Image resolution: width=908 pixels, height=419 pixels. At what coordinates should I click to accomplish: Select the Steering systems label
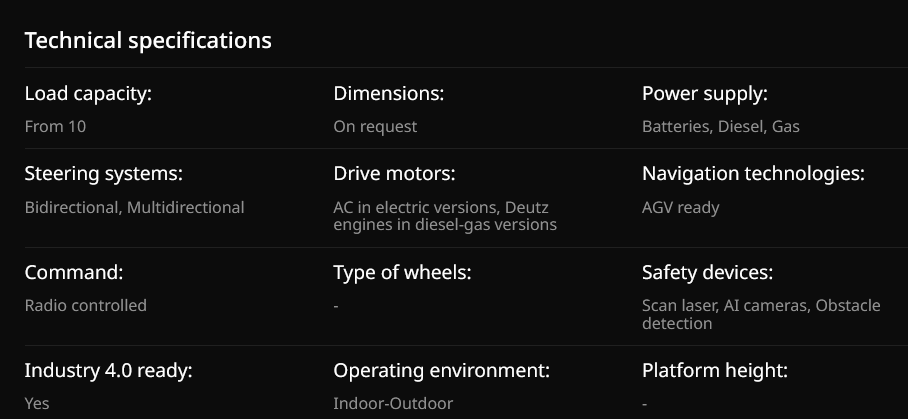pyautogui.click(x=103, y=174)
